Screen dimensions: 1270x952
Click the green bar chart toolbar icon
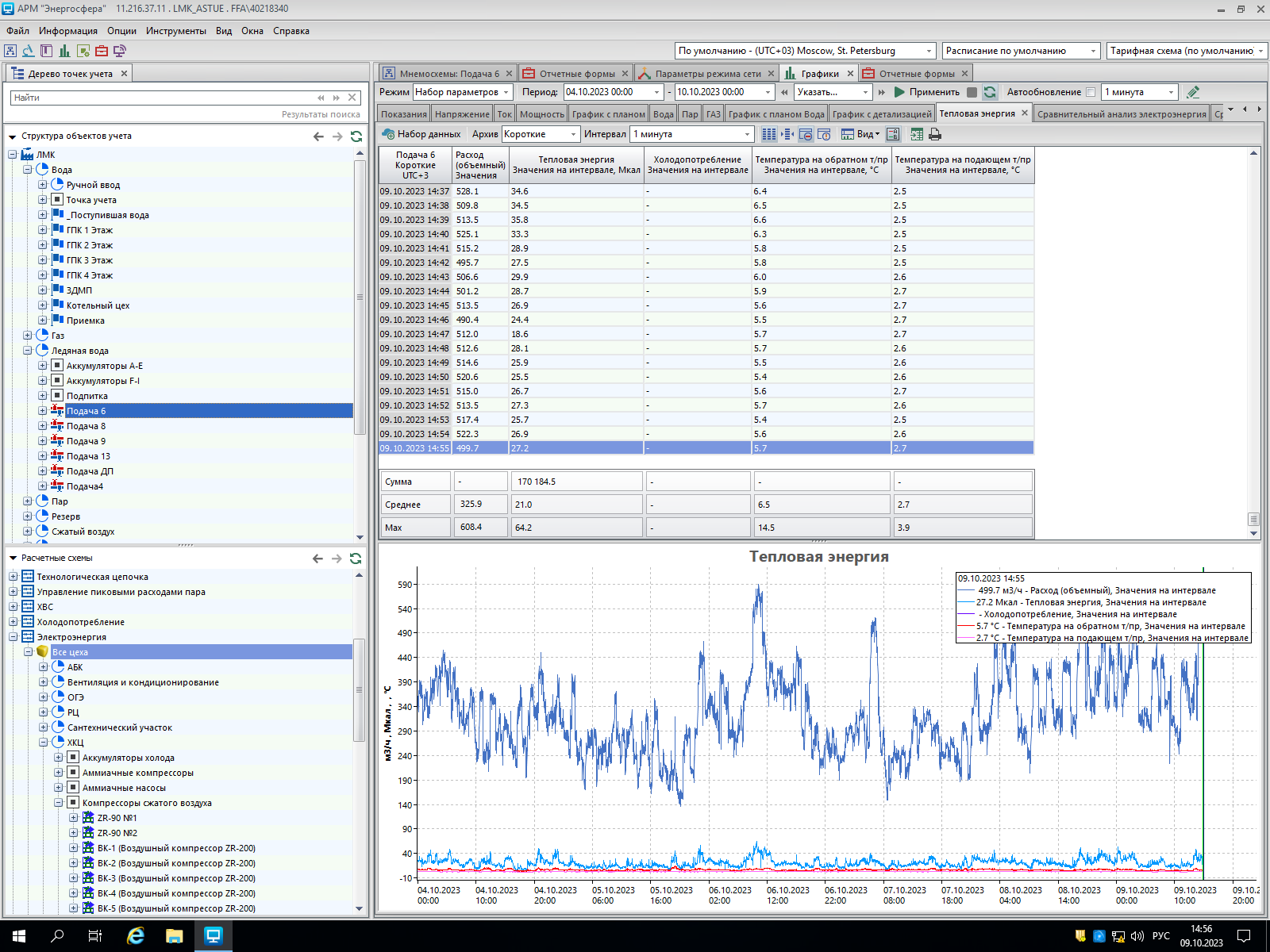point(64,51)
